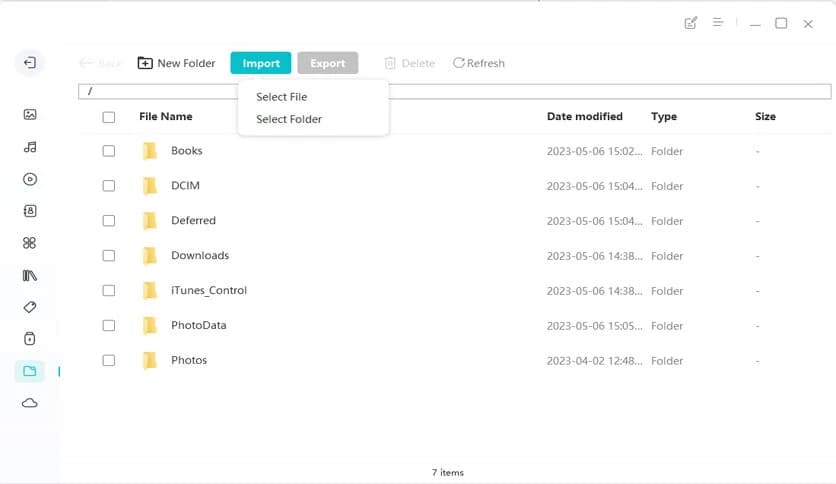
Task: Open the Apps section in sidebar
Action: pyautogui.click(x=30, y=243)
